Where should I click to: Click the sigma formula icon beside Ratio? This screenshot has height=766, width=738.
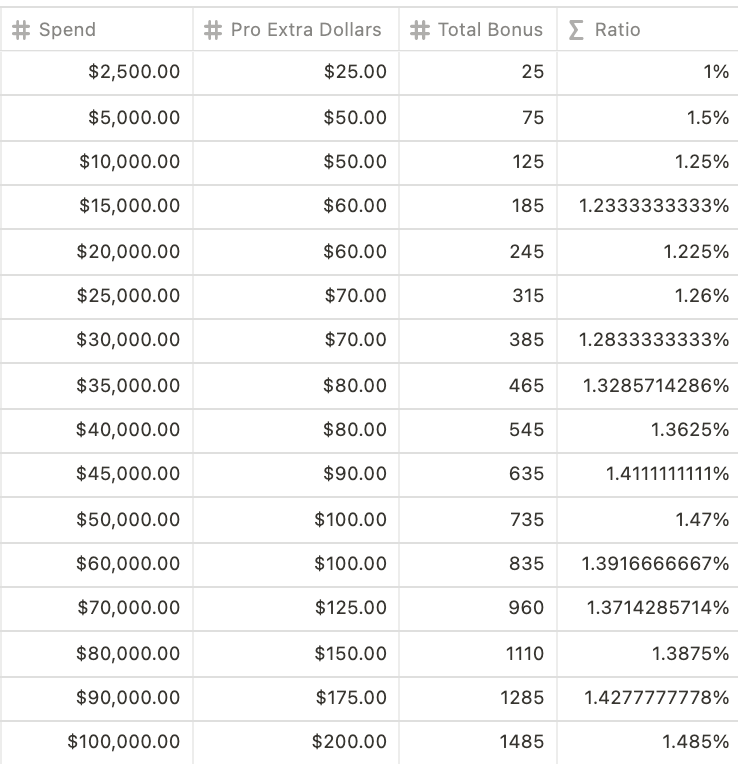tap(575, 30)
